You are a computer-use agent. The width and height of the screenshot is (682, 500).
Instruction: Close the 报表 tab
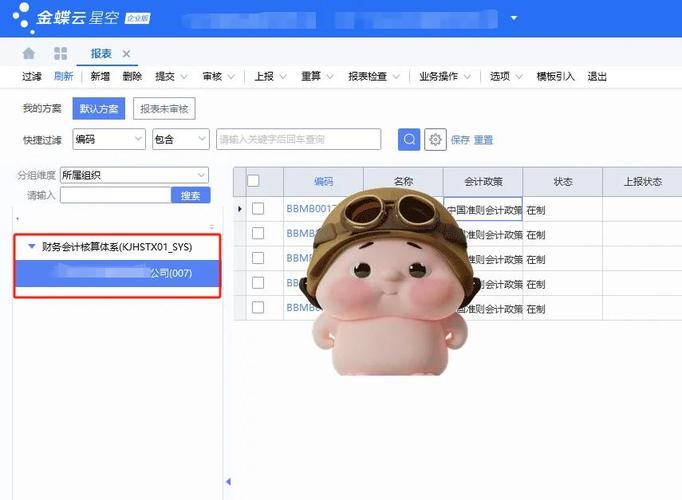click(126, 54)
